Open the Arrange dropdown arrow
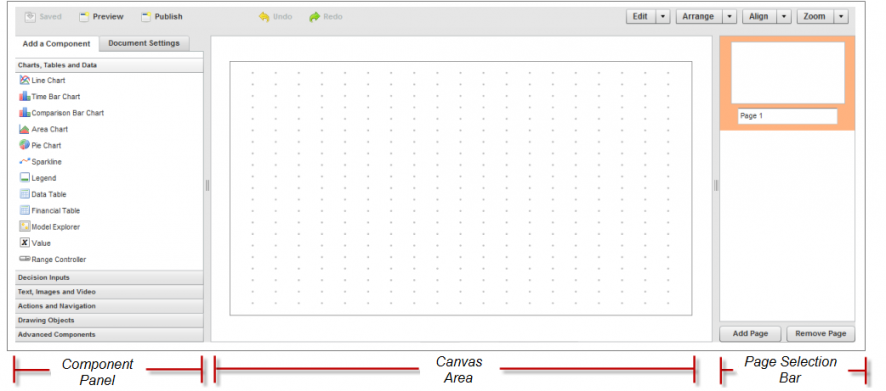886x391 pixels. click(x=730, y=17)
